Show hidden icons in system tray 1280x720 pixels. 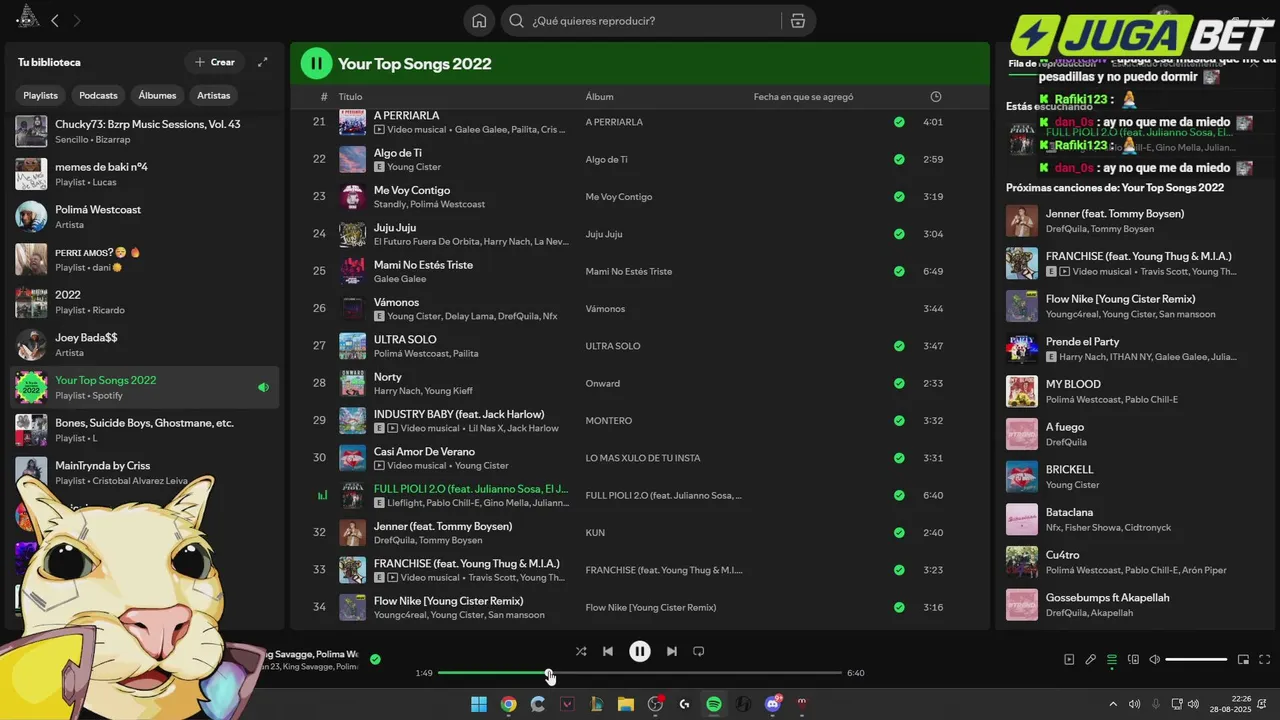(x=1113, y=704)
